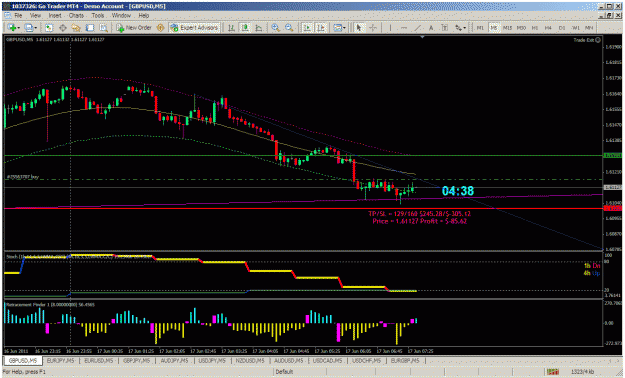Open the Strategy Tester icon
625x378 pixels.
point(104,28)
